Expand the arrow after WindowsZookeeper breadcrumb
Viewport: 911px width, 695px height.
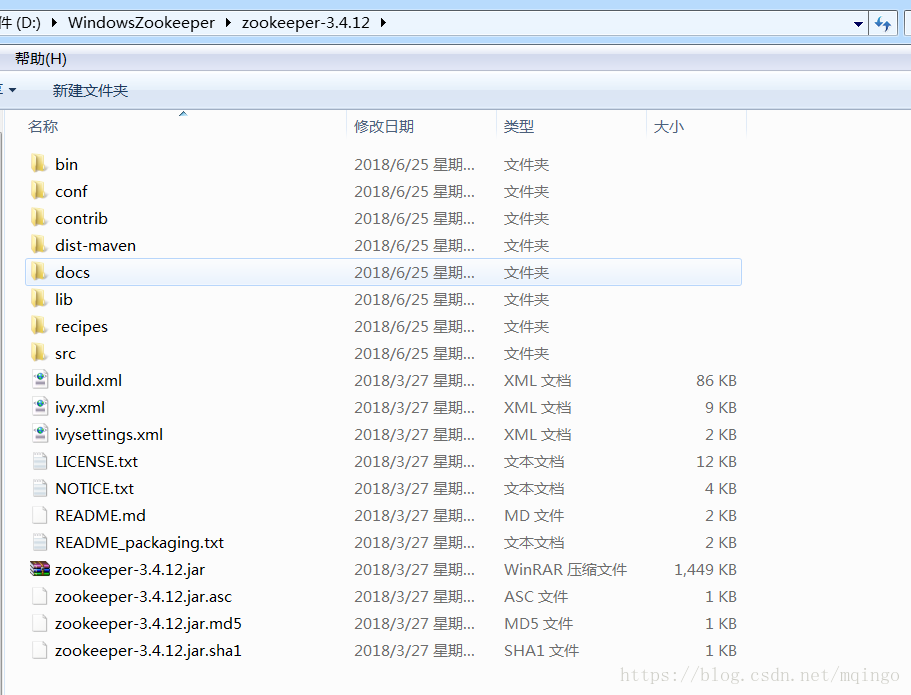click(228, 23)
